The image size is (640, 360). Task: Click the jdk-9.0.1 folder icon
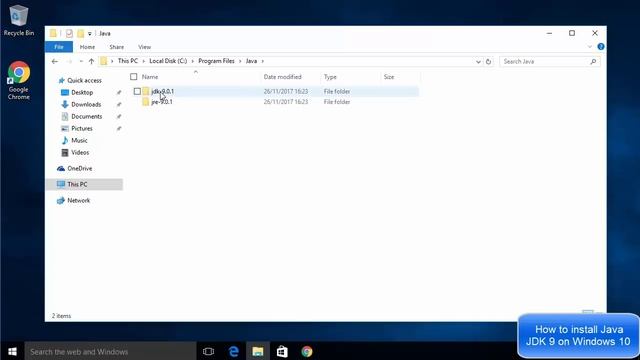[x=146, y=91]
